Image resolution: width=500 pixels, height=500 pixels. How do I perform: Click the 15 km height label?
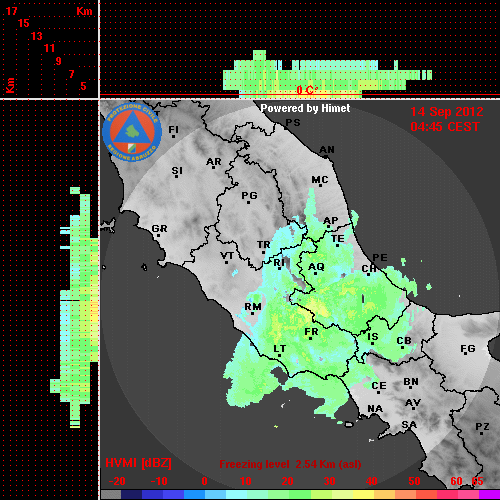24,23
